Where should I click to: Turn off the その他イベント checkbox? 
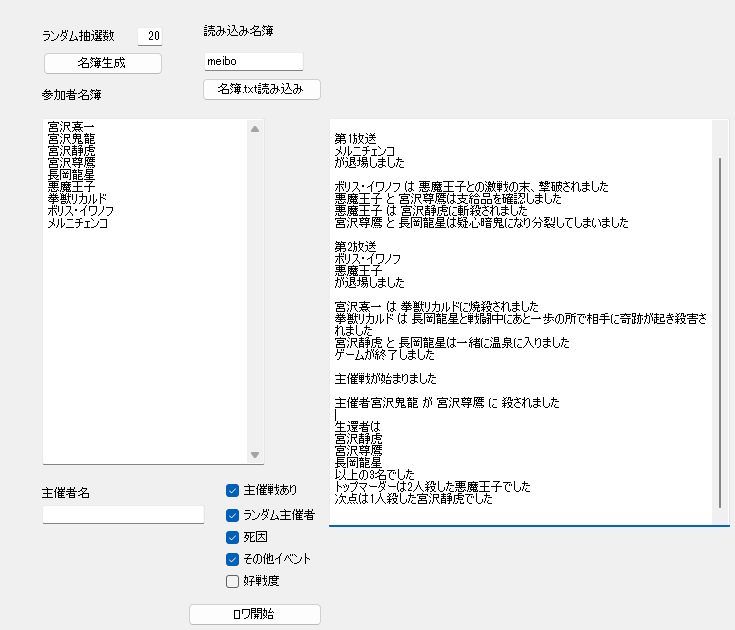coord(232,559)
